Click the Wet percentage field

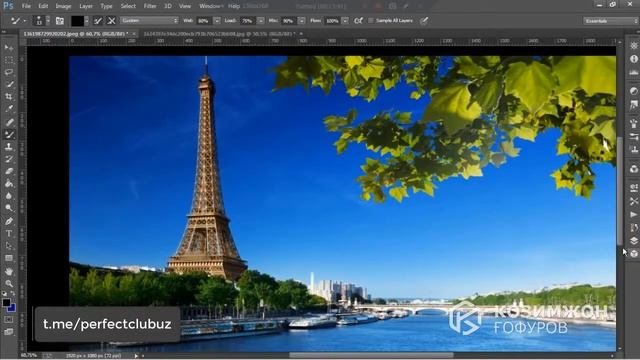[x=205, y=20]
